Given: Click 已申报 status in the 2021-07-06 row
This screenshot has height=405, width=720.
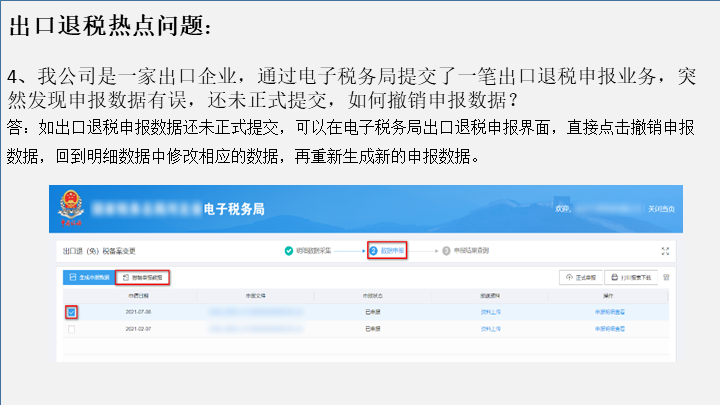Looking at the screenshot, I should click(x=373, y=312).
